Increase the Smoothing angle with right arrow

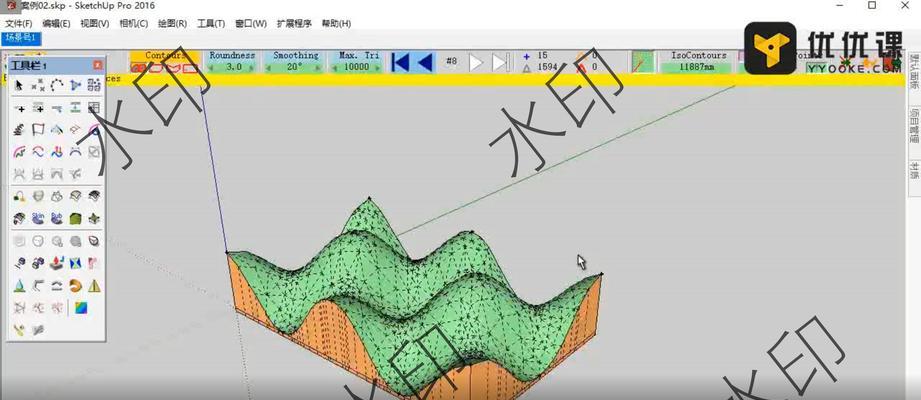coord(316,67)
